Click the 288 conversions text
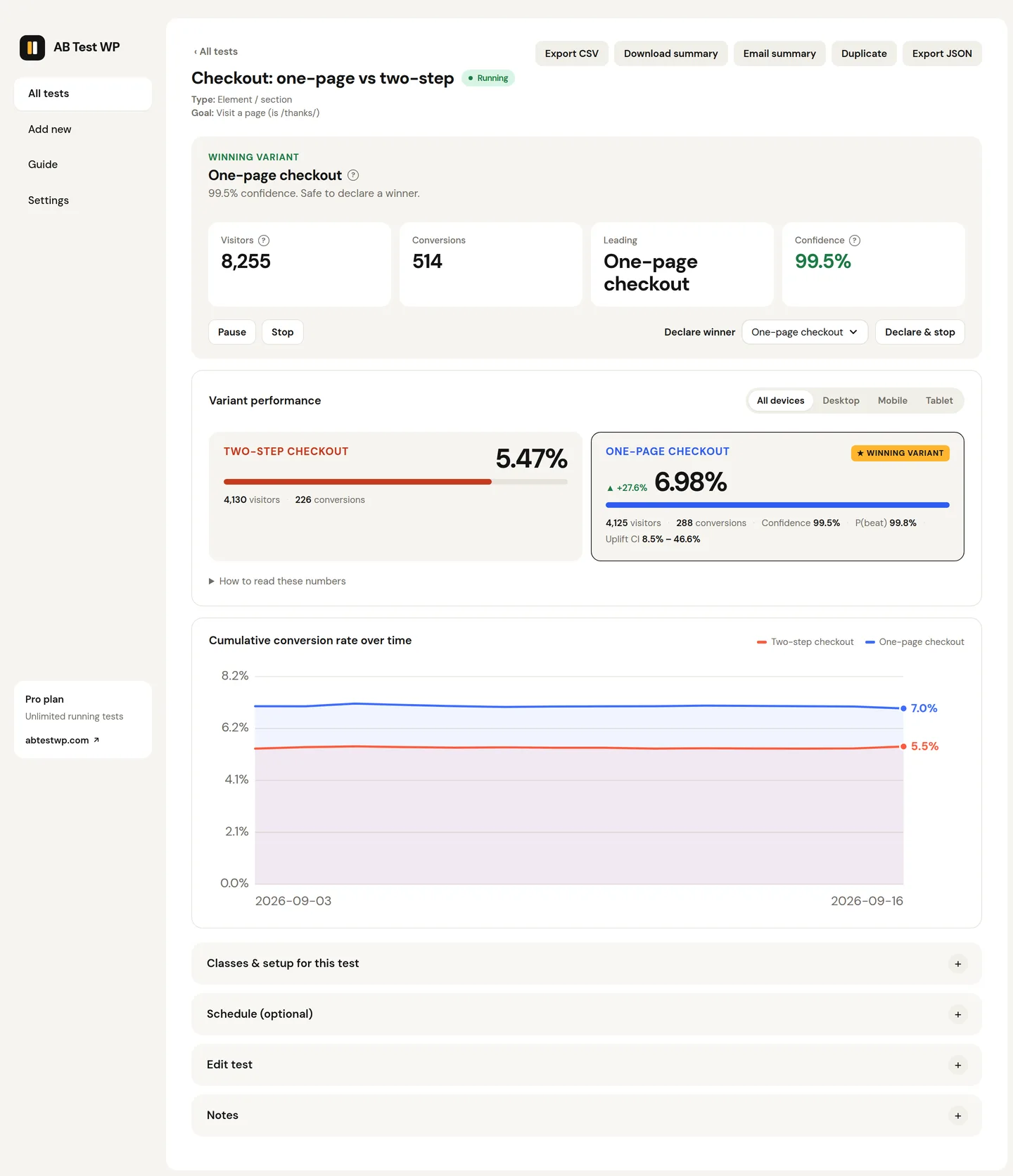The image size is (1013, 1176). pos(711,523)
